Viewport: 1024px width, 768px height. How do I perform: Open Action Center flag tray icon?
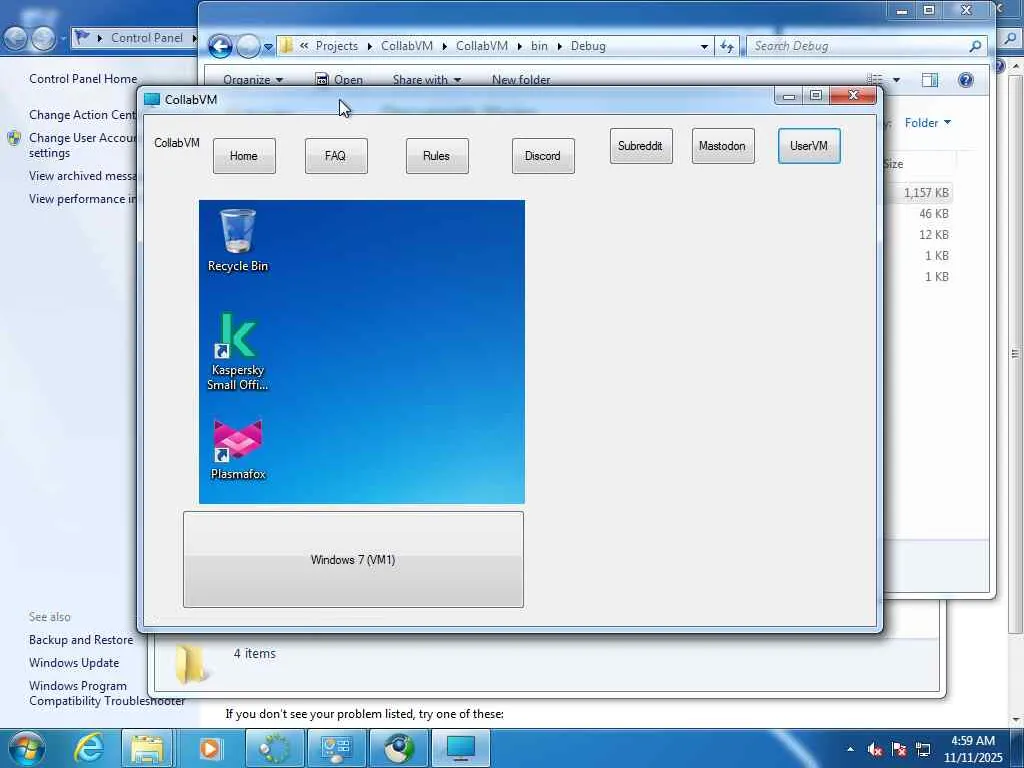[899, 750]
